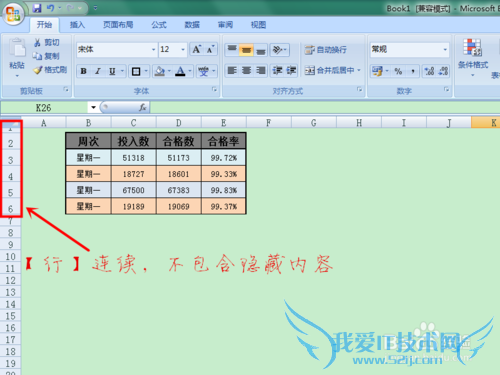The width and height of the screenshot is (500, 375).
Task: Center text horizontally
Action: click(x=246, y=70)
